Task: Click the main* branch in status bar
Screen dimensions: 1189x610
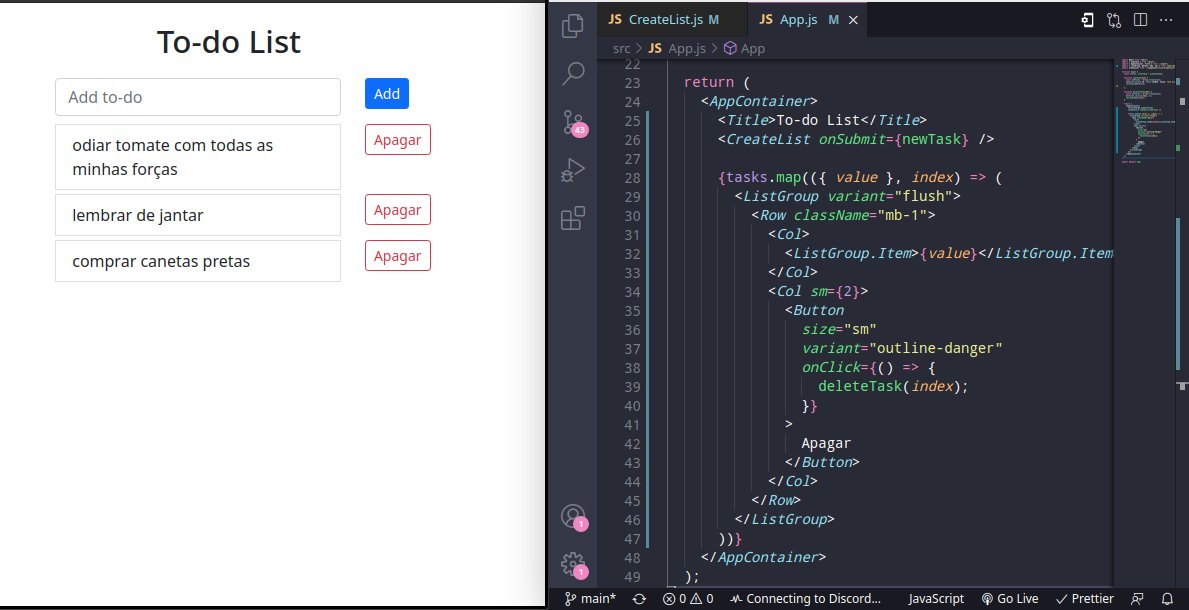Action: pyautogui.click(x=591, y=599)
